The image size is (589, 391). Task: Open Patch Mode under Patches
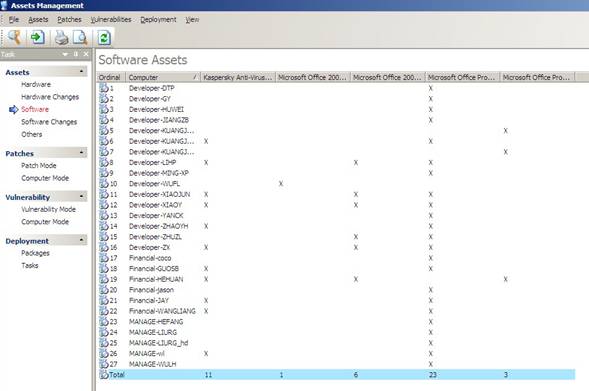click(39, 166)
